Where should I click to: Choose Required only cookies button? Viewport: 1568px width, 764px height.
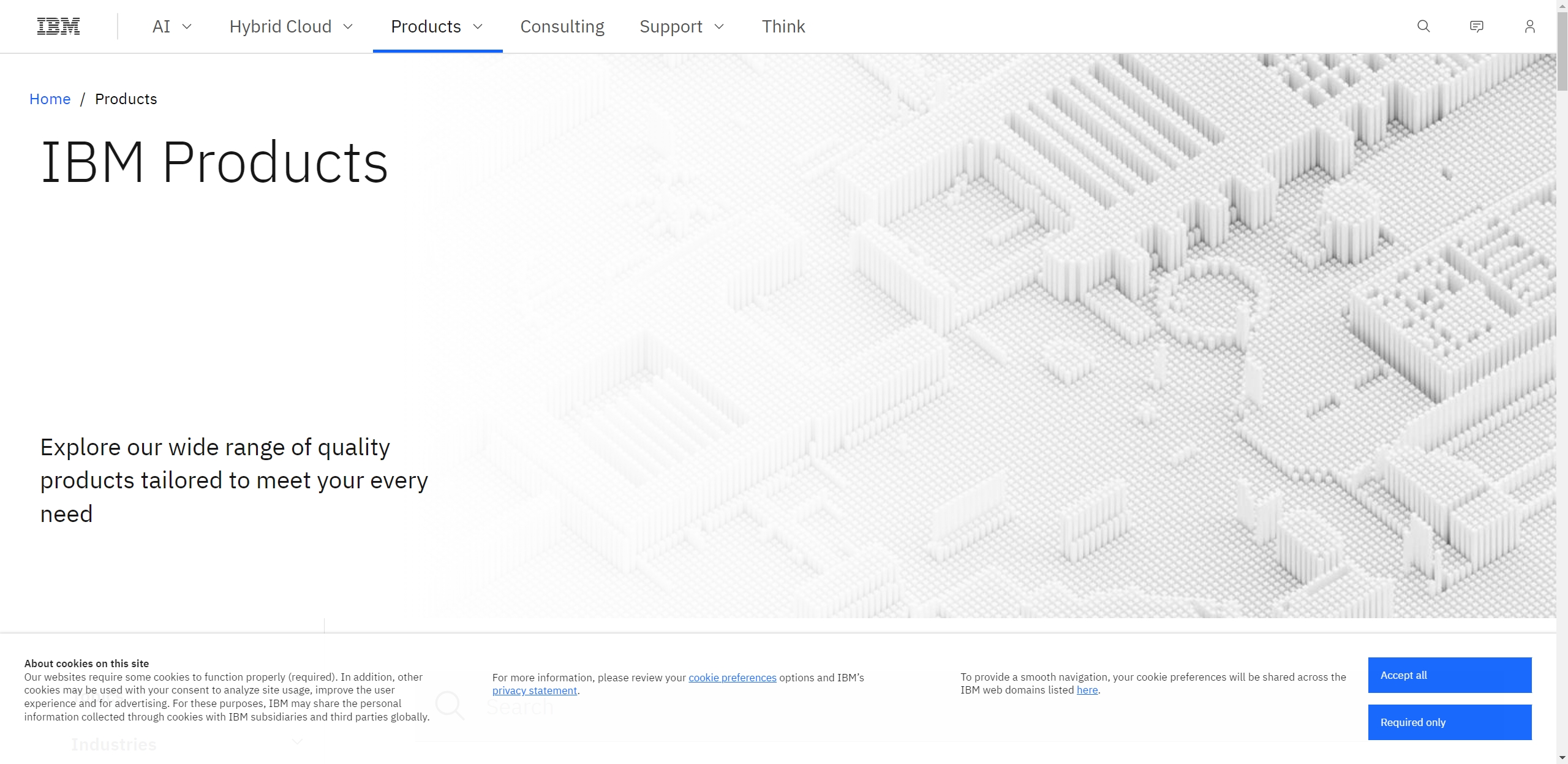coord(1449,722)
